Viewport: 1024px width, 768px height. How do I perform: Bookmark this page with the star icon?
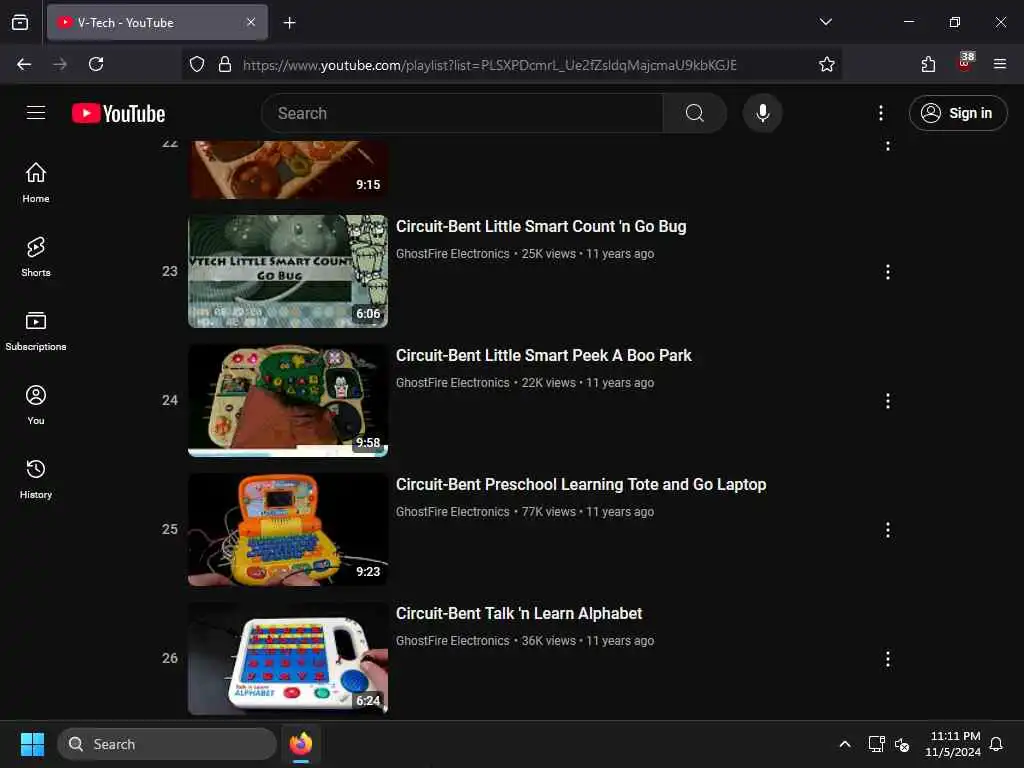[x=827, y=64]
